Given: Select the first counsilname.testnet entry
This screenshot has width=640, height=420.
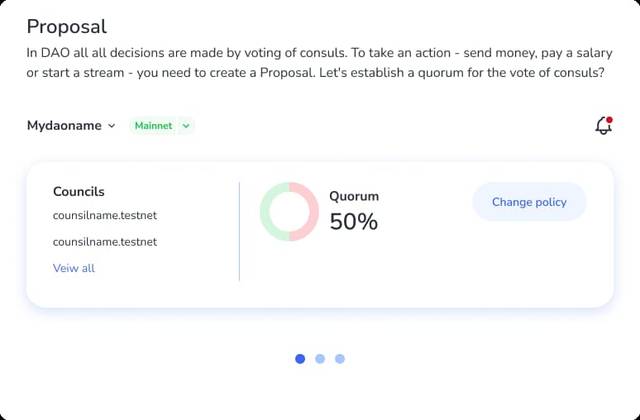Looking at the screenshot, I should point(105,215).
